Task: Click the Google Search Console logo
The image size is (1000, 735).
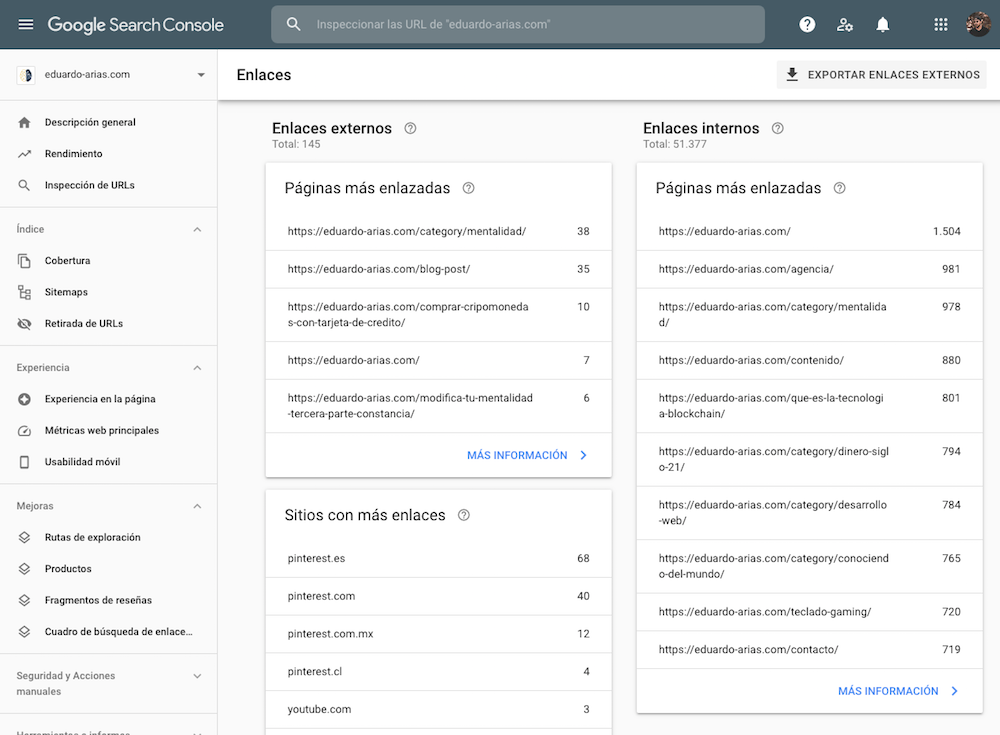Action: (x=135, y=24)
